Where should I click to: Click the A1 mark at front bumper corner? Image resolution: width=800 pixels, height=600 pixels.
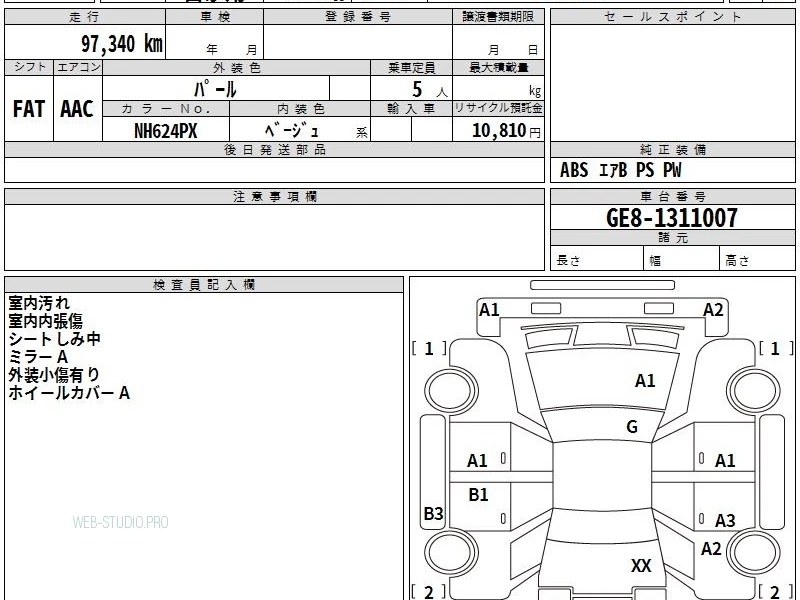[x=489, y=310]
